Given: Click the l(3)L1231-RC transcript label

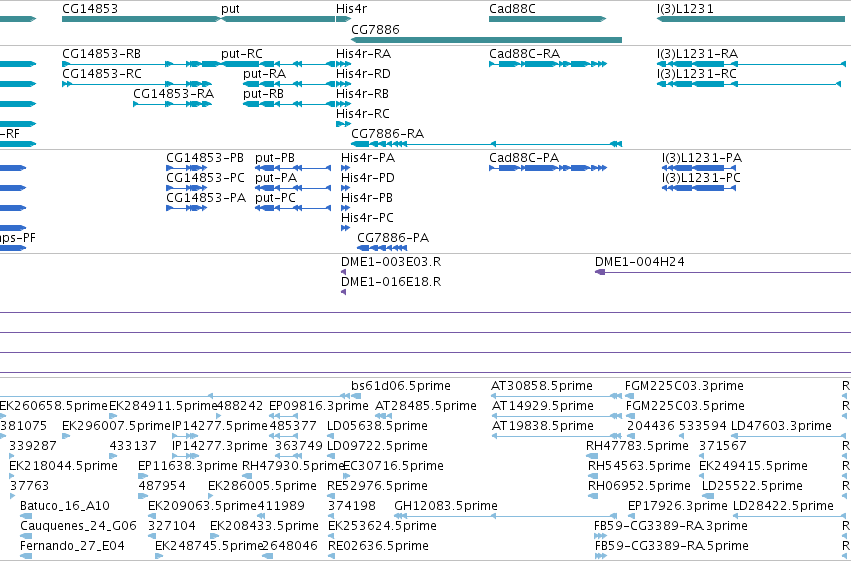Looking at the screenshot, I should [x=697, y=74].
